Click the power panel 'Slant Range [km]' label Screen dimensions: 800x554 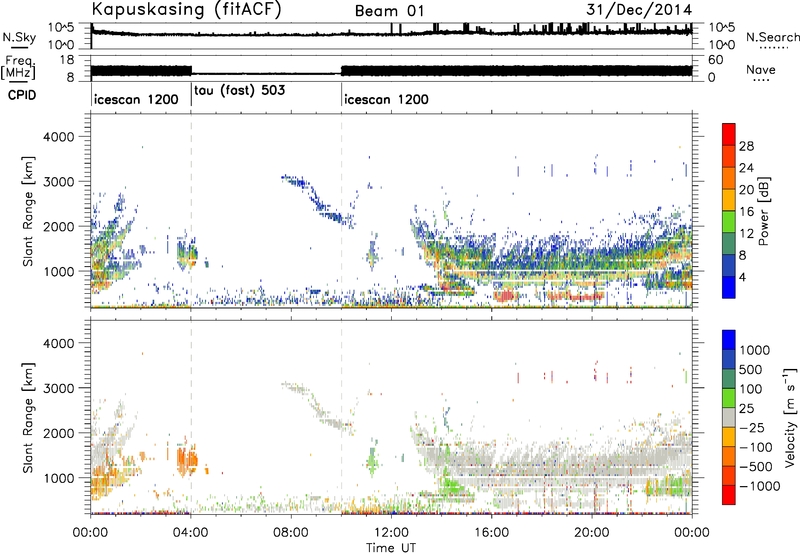pos(28,211)
